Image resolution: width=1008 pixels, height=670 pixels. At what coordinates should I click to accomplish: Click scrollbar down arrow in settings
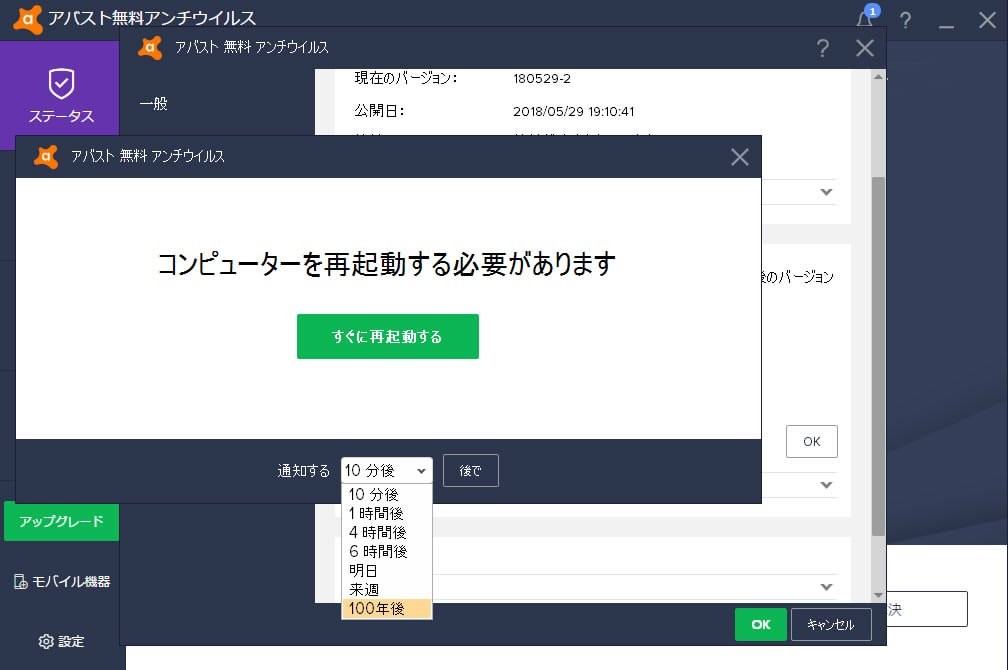click(878, 595)
